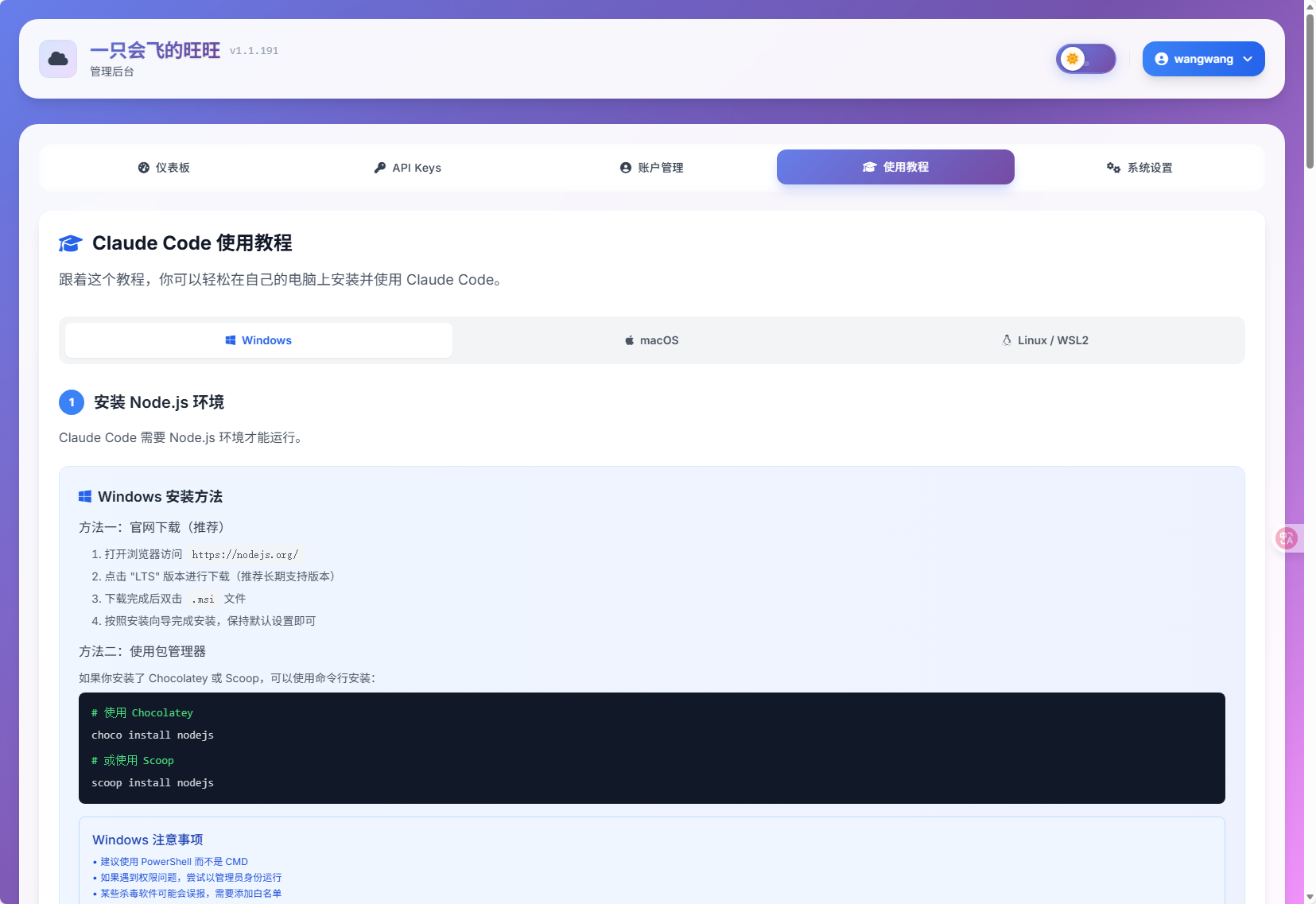This screenshot has height=904, width=1316.
Task: Switch to macOS instructions
Action: click(x=651, y=340)
